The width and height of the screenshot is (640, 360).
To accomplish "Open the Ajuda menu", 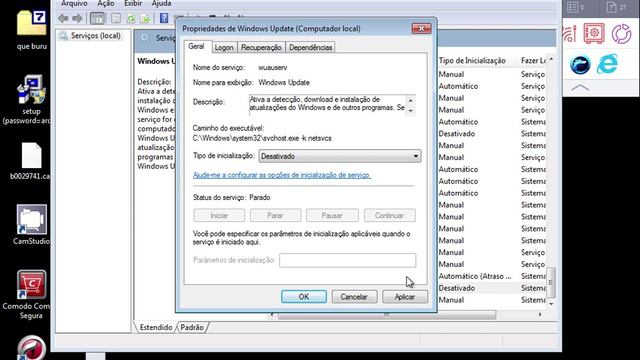I will coord(162,4).
